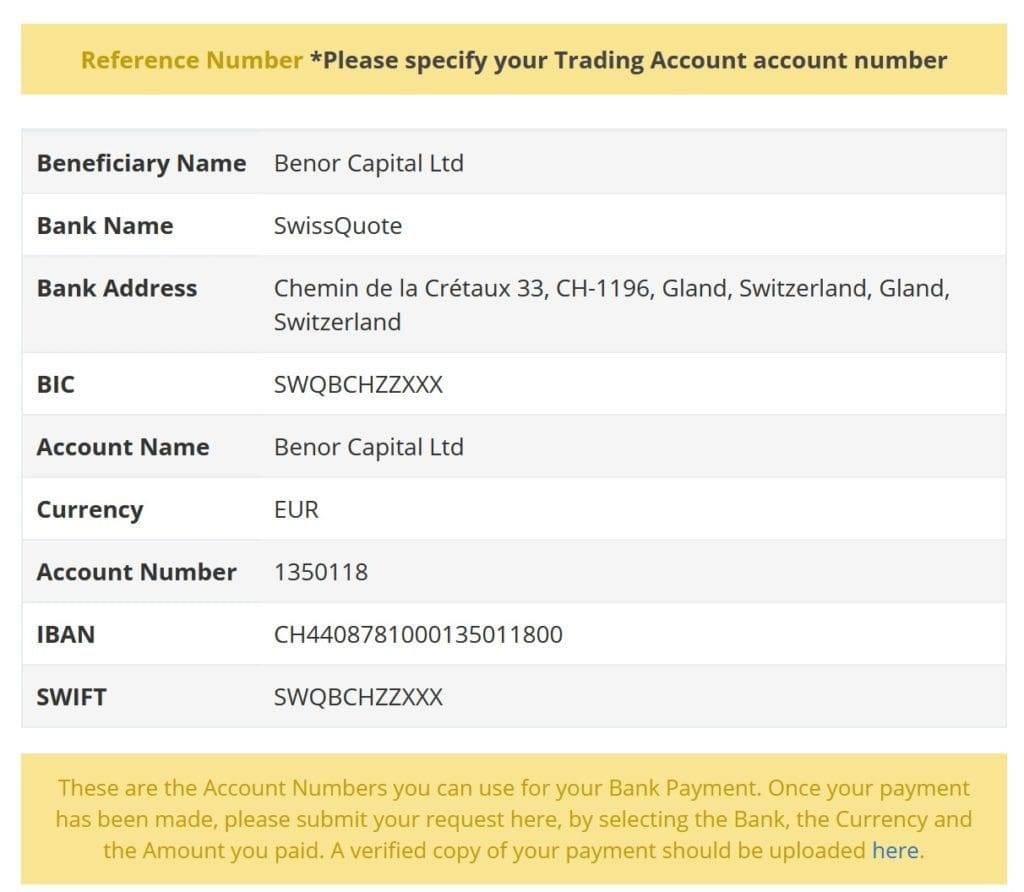1024x892 pixels.
Task: Click the Bank Name label
Action: point(104,226)
